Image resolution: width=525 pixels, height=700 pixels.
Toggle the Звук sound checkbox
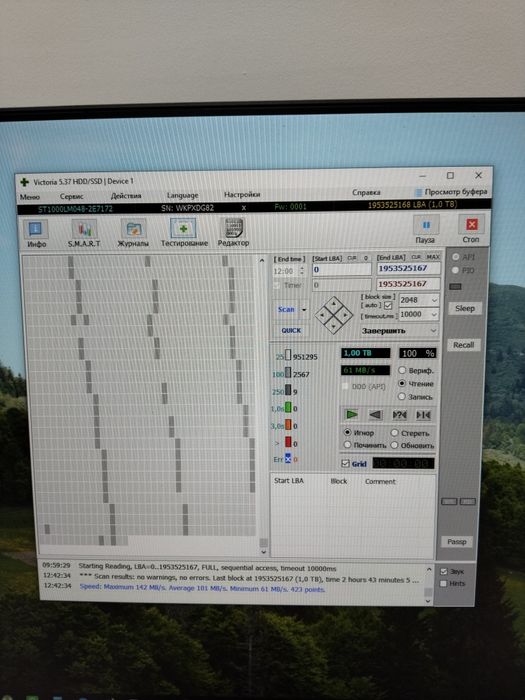pos(444,571)
